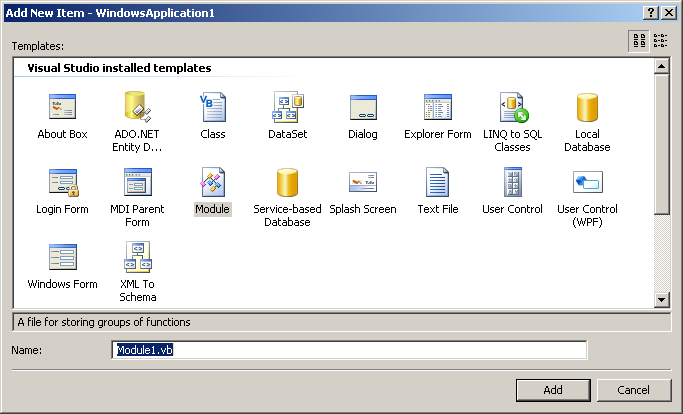This screenshot has width=683, height=414.
Task: Click the Name field containing Module1.vb
Action: point(348,350)
